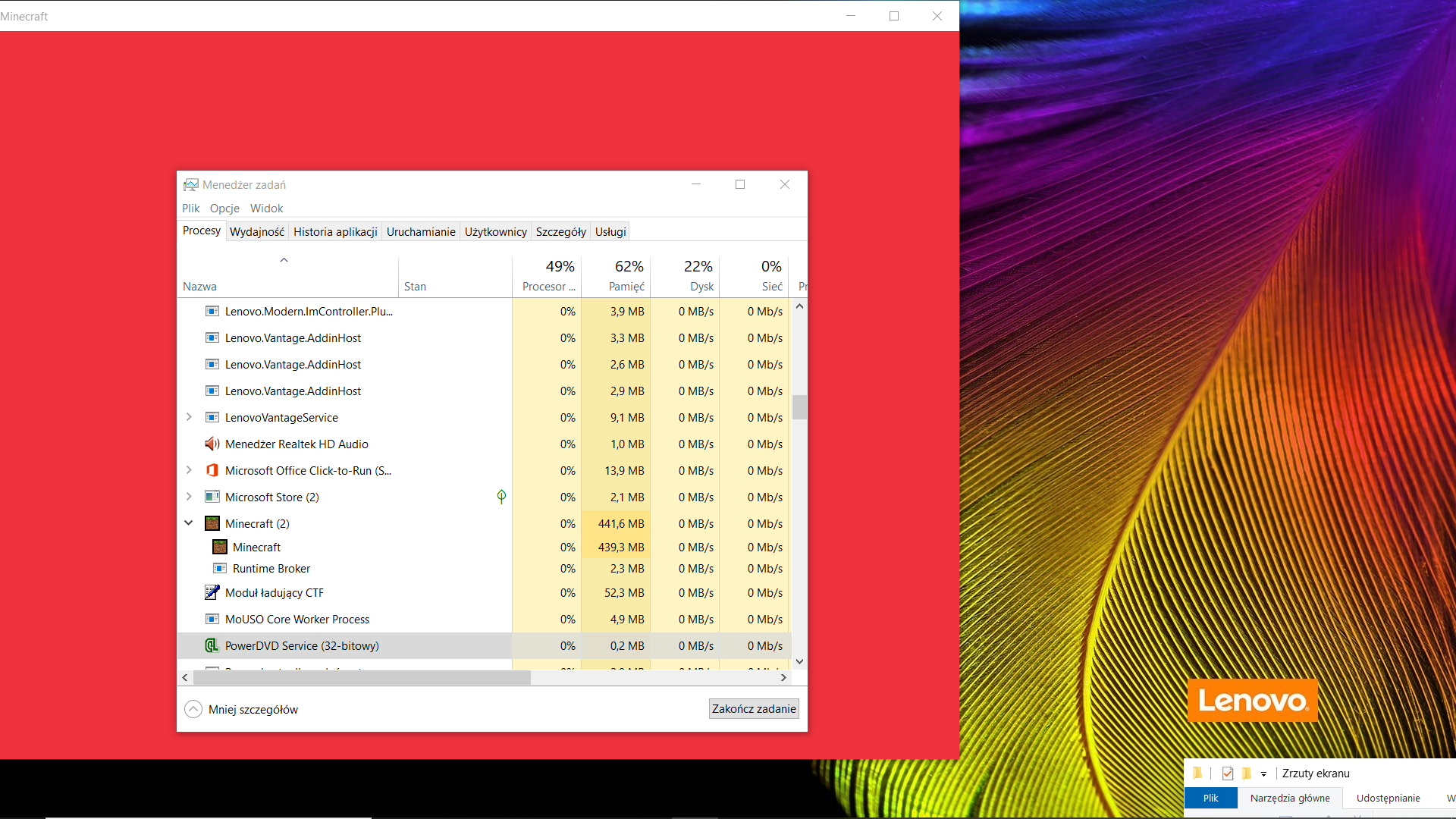
Task: Expand the Microsoft Store (2) group
Action: coord(189,497)
